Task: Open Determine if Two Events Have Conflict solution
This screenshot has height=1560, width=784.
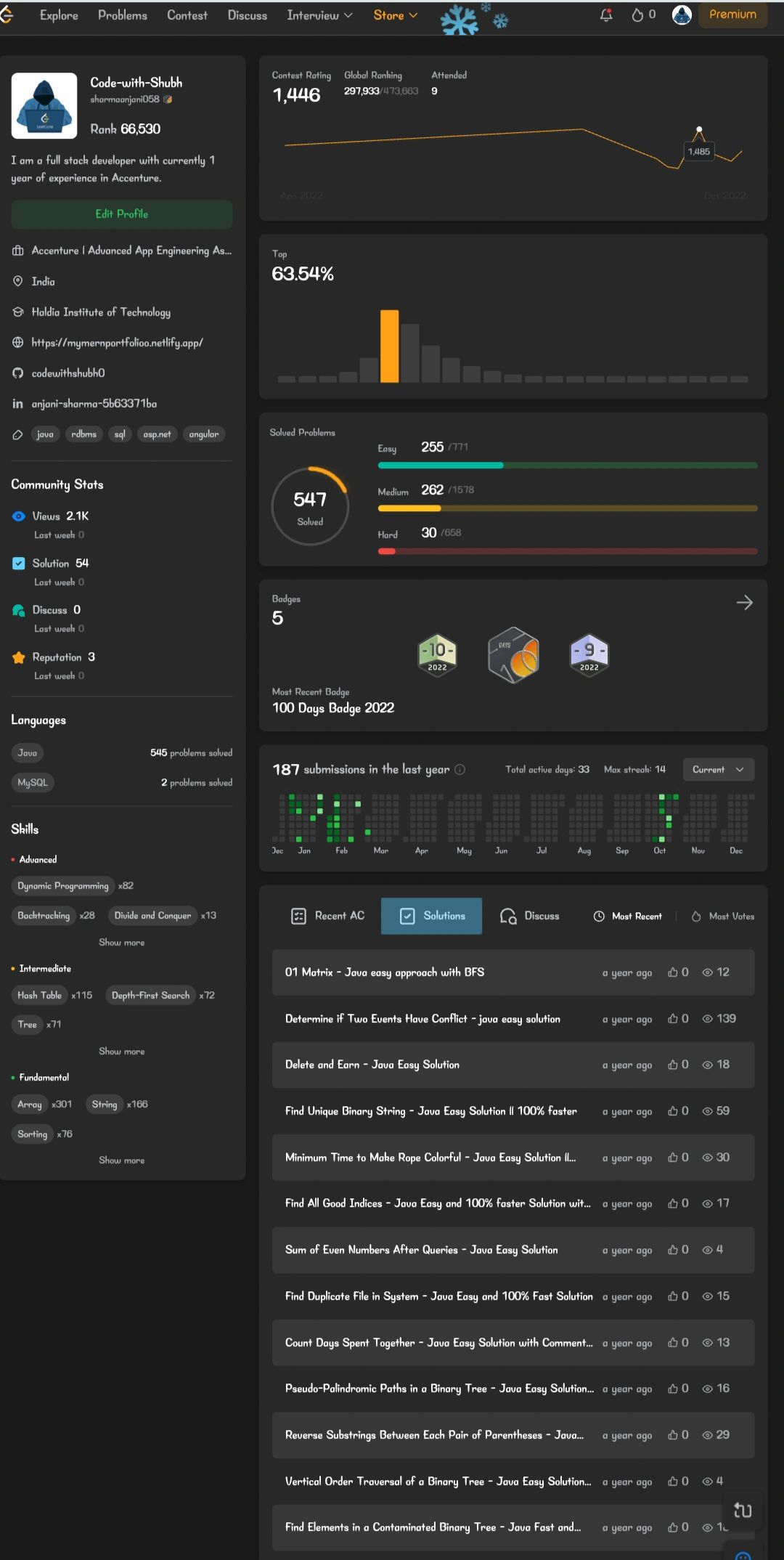Action: pos(513,1019)
